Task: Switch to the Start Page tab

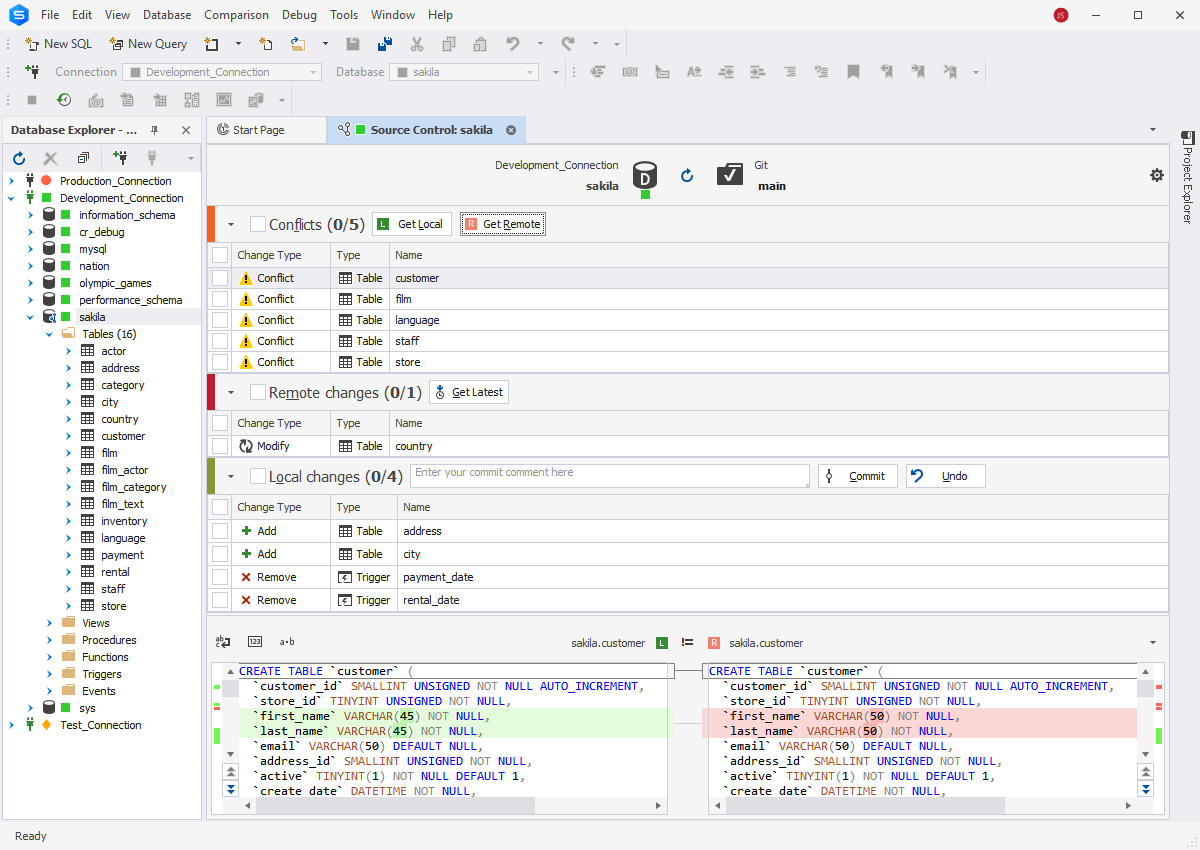Action: point(258,130)
